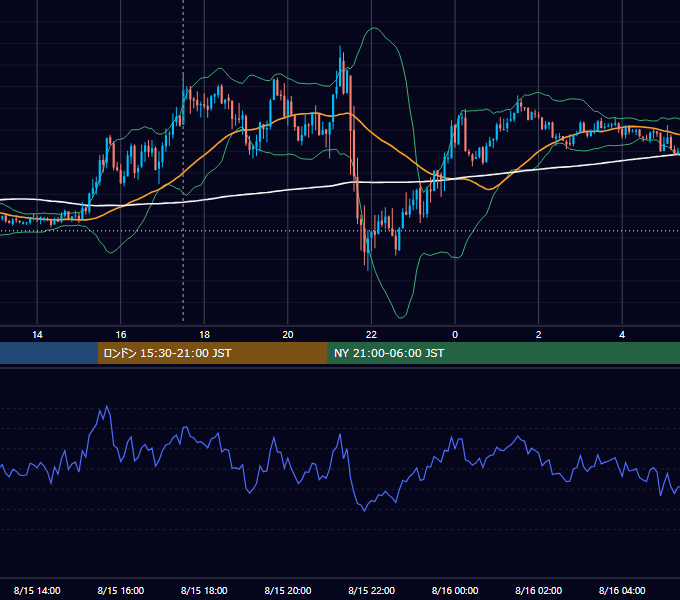
Task: Click the 8/15 22:00 date label
Action: pos(372,590)
